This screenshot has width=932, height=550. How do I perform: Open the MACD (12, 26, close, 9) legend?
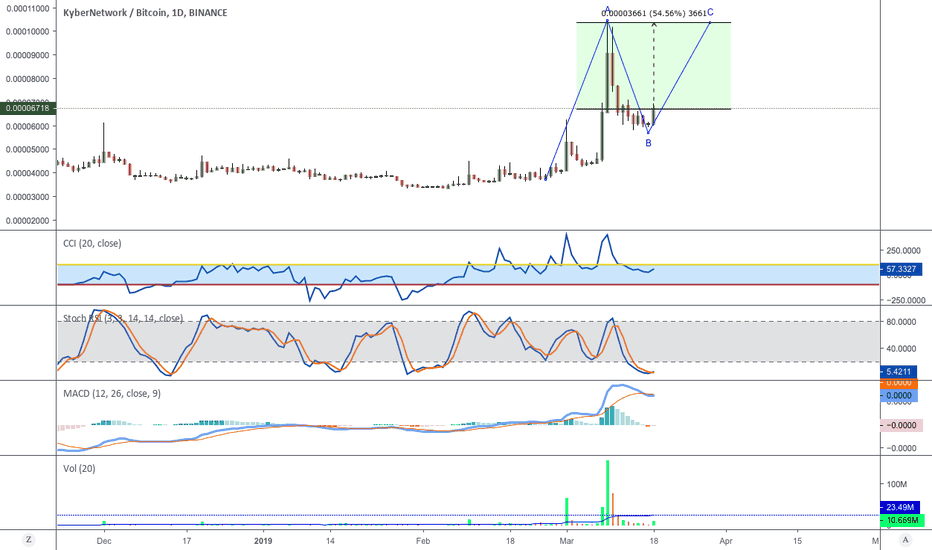tap(112, 393)
